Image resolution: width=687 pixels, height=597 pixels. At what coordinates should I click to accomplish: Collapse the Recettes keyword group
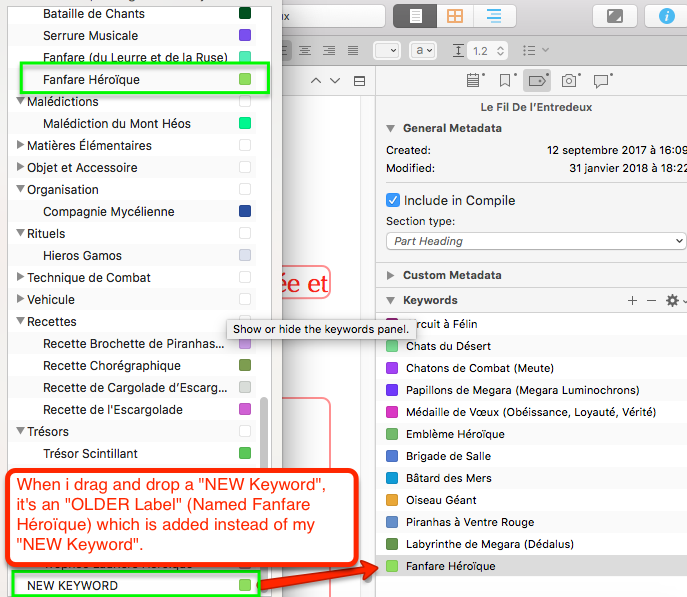click(x=20, y=322)
